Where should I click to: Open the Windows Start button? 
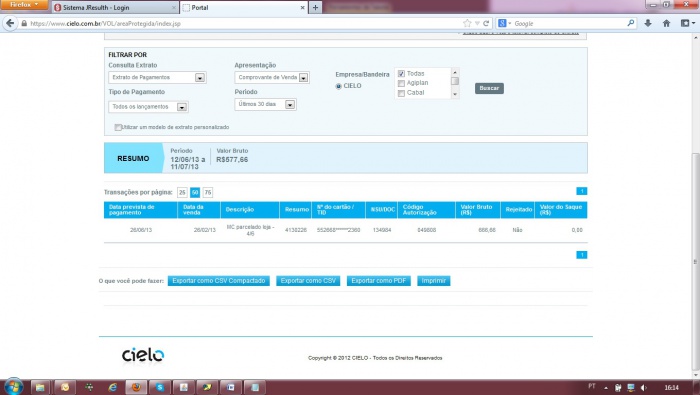coord(13,387)
